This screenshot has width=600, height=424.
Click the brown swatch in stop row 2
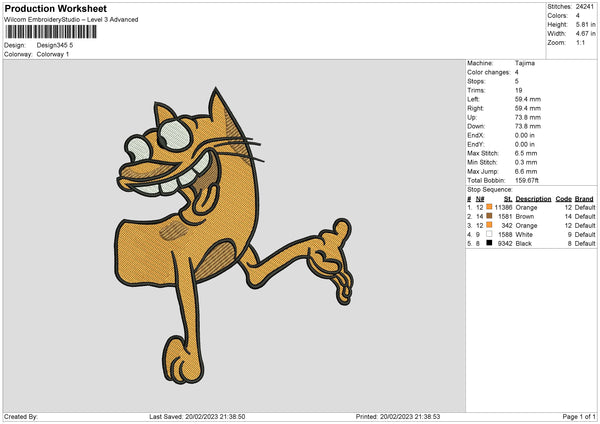(x=489, y=216)
